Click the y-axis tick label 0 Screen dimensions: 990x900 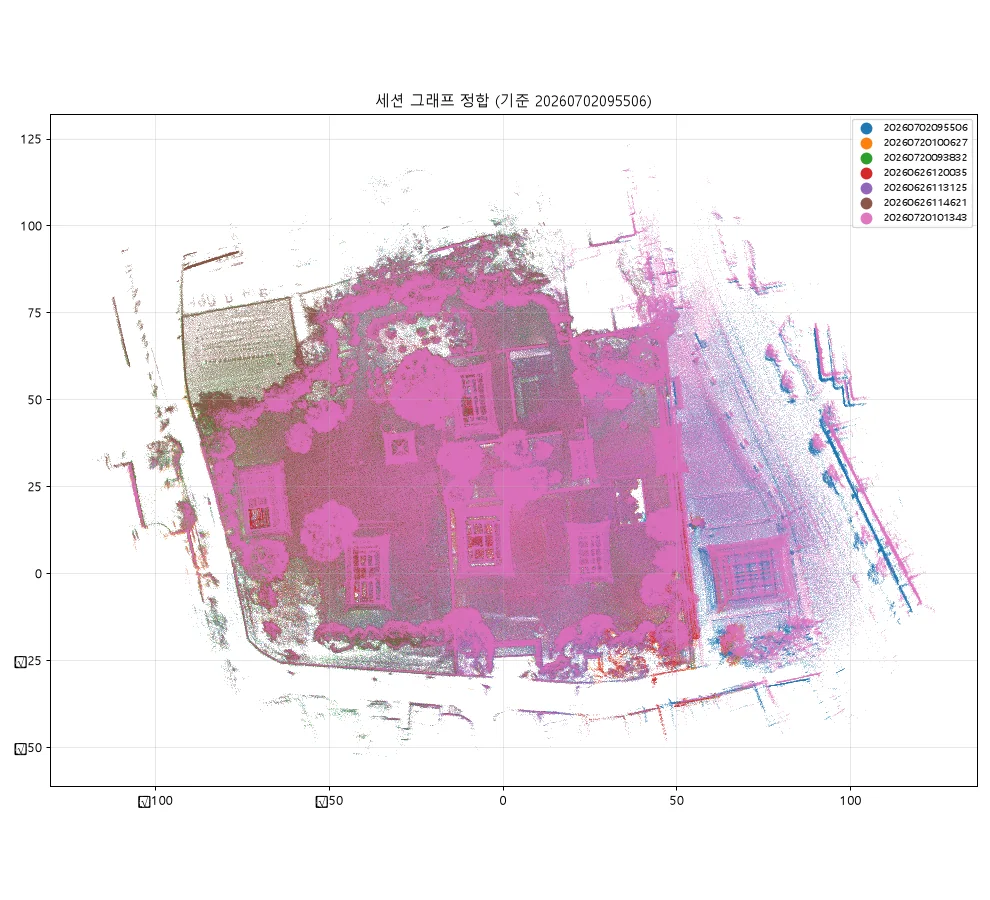pos(39,574)
